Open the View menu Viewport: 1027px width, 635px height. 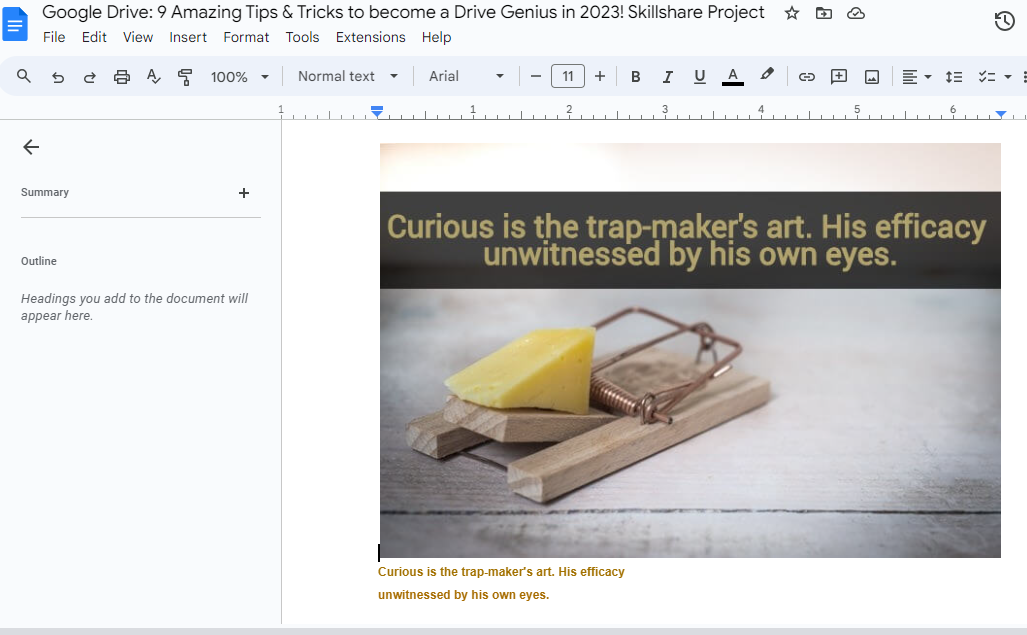pos(138,37)
